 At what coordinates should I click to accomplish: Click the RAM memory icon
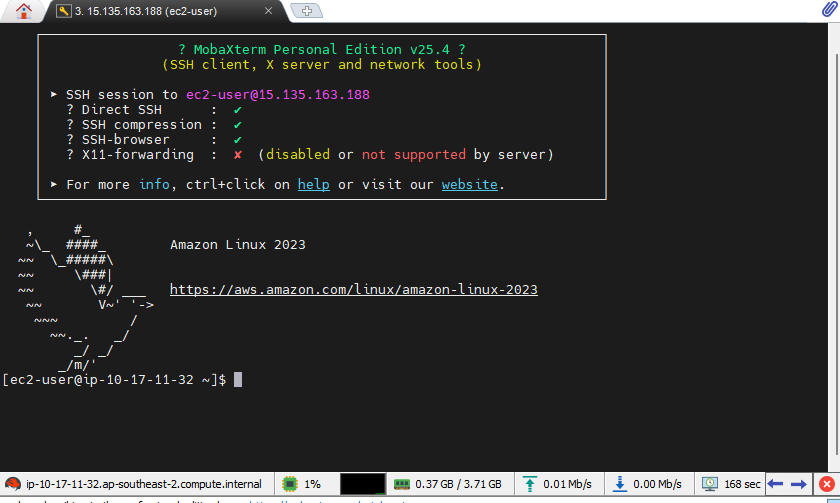(x=402, y=484)
